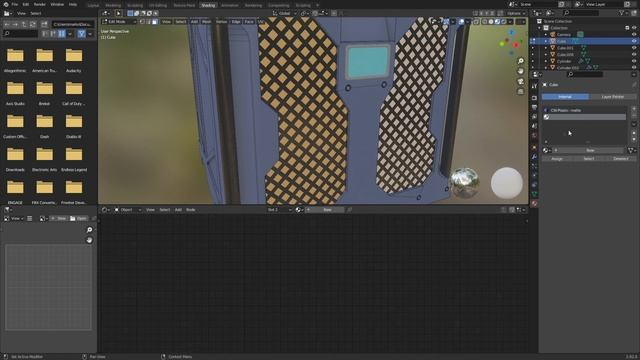This screenshot has width=640, height=360.
Task: Open the Edit menu
Action: pyautogui.click(x=26, y=4)
